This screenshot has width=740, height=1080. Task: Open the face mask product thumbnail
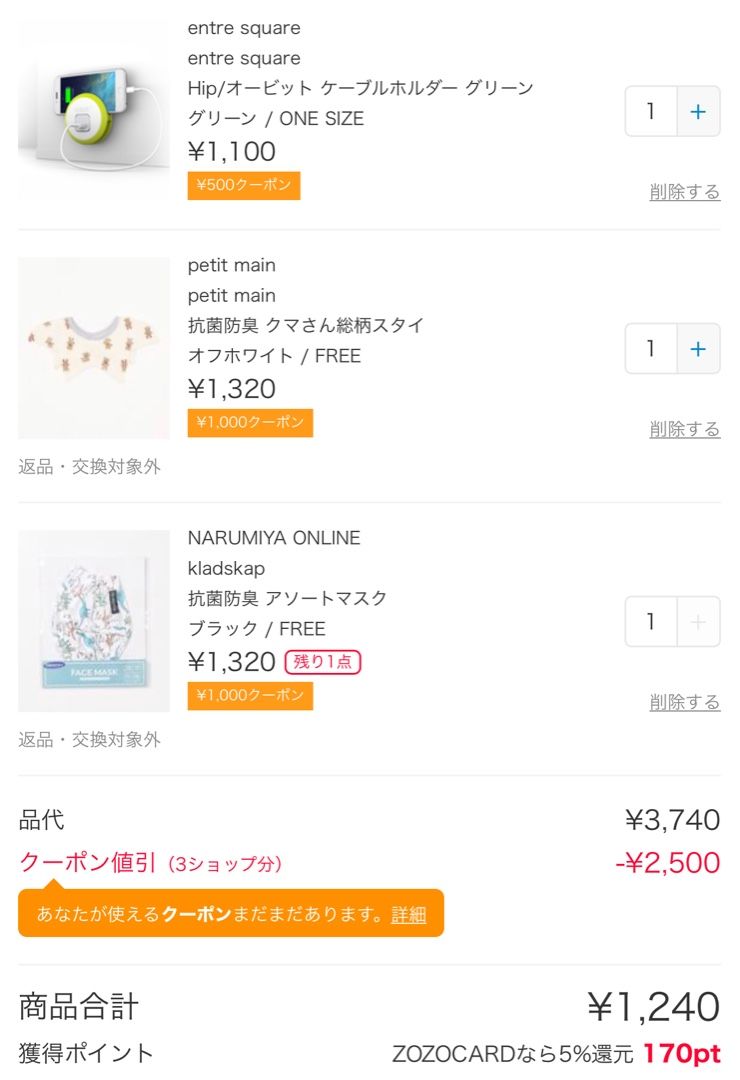(x=94, y=620)
